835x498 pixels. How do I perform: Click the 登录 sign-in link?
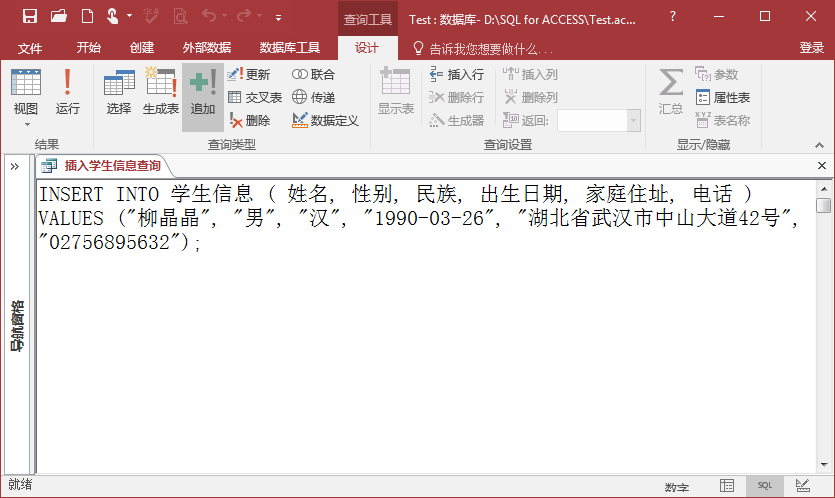(812, 48)
